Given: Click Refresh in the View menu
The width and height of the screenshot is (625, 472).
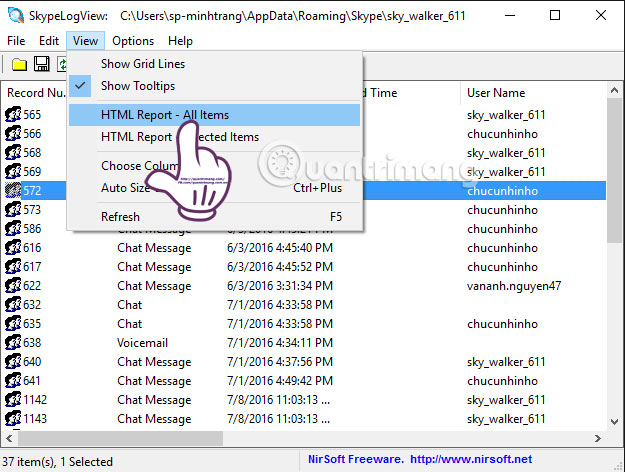Looking at the screenshot, I should click(214, 216).
